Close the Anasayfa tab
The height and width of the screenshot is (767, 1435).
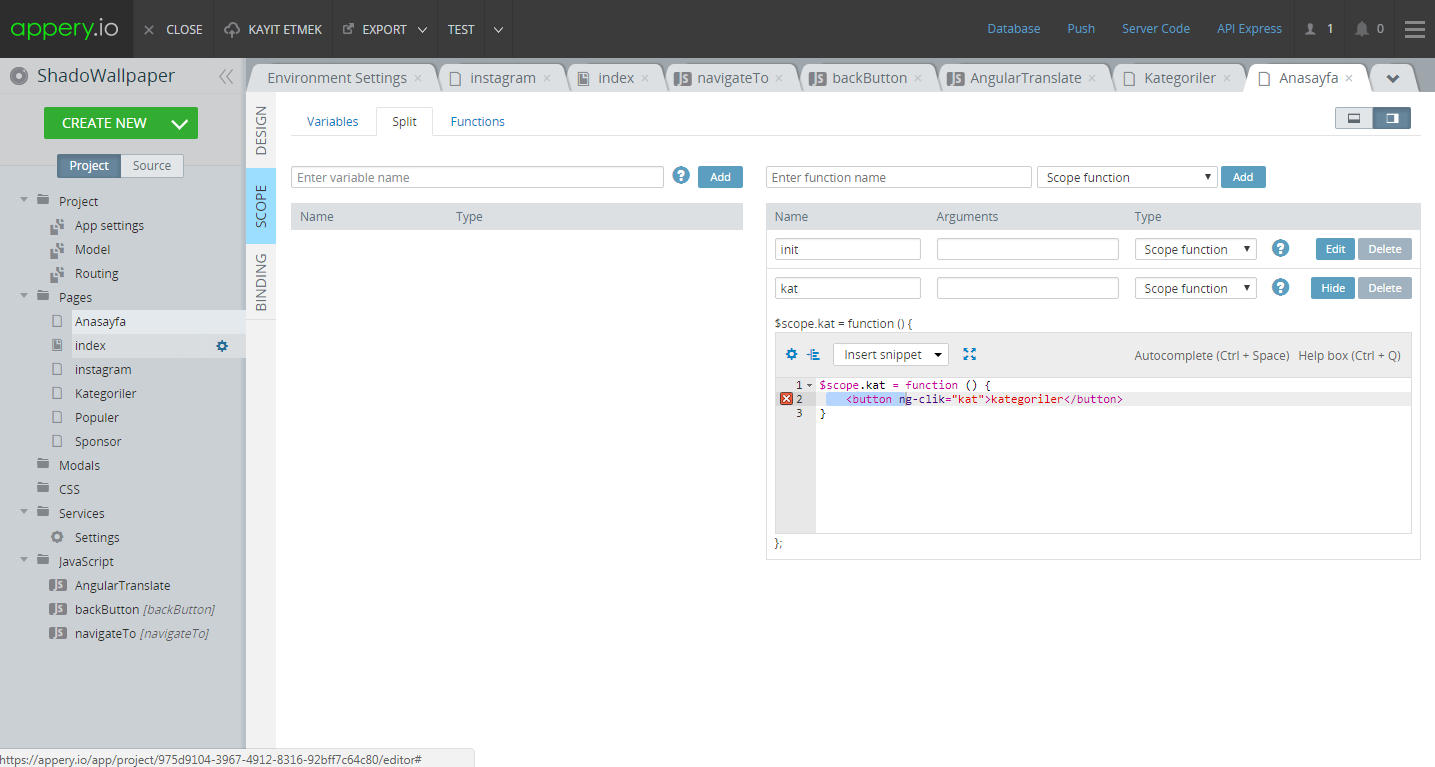(x=1349, y=78)
